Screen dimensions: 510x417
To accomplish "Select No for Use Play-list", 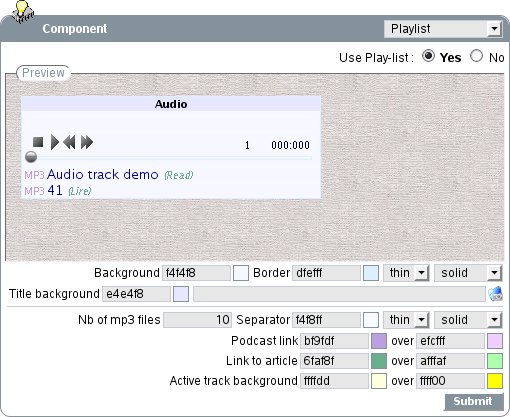I will tap(476, 56).
